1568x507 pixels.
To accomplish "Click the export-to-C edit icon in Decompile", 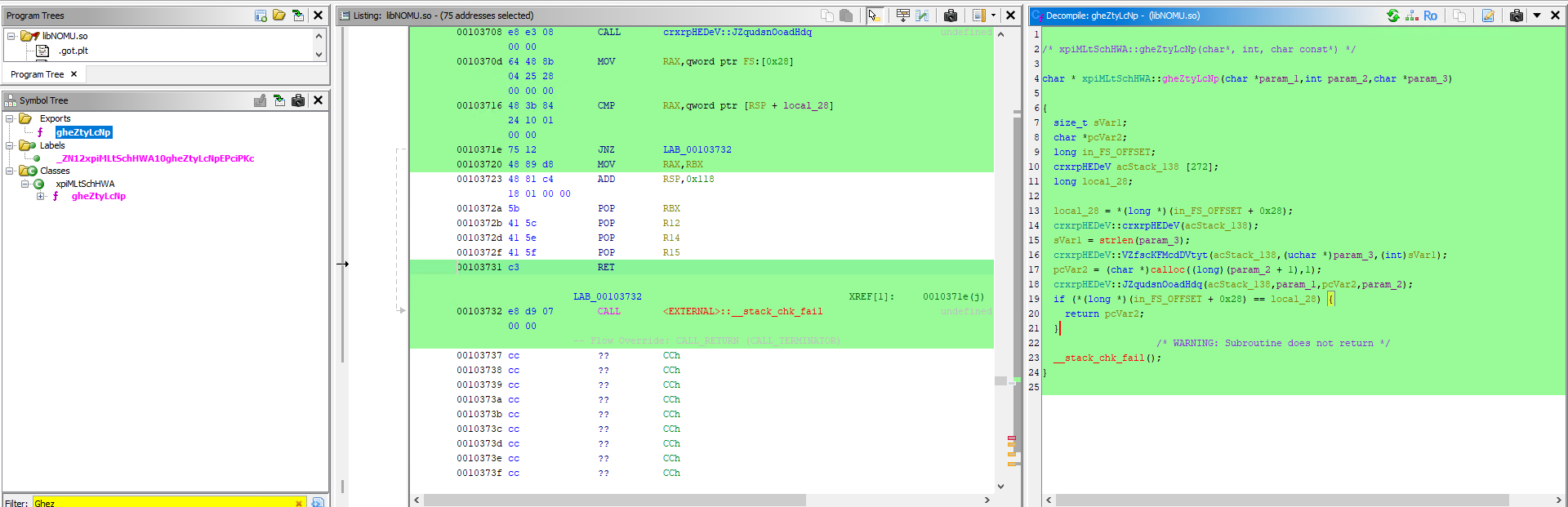I will 1488,16.
